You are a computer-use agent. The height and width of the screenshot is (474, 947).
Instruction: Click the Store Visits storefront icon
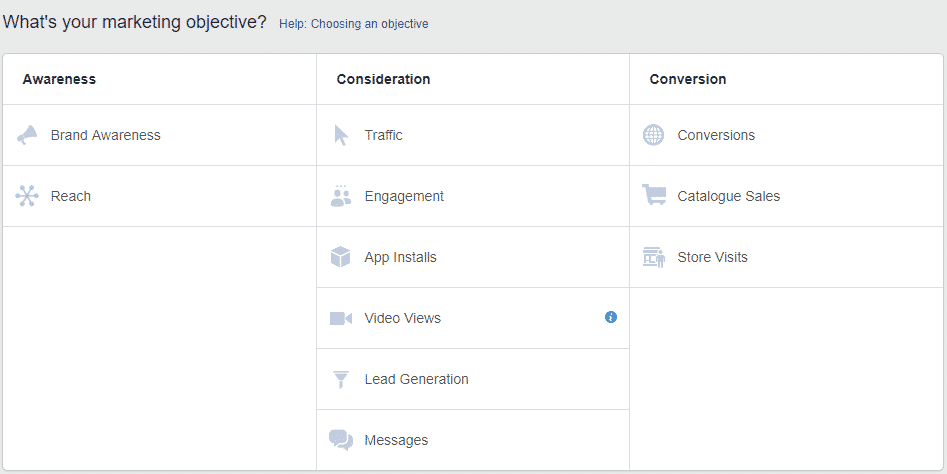654,257
